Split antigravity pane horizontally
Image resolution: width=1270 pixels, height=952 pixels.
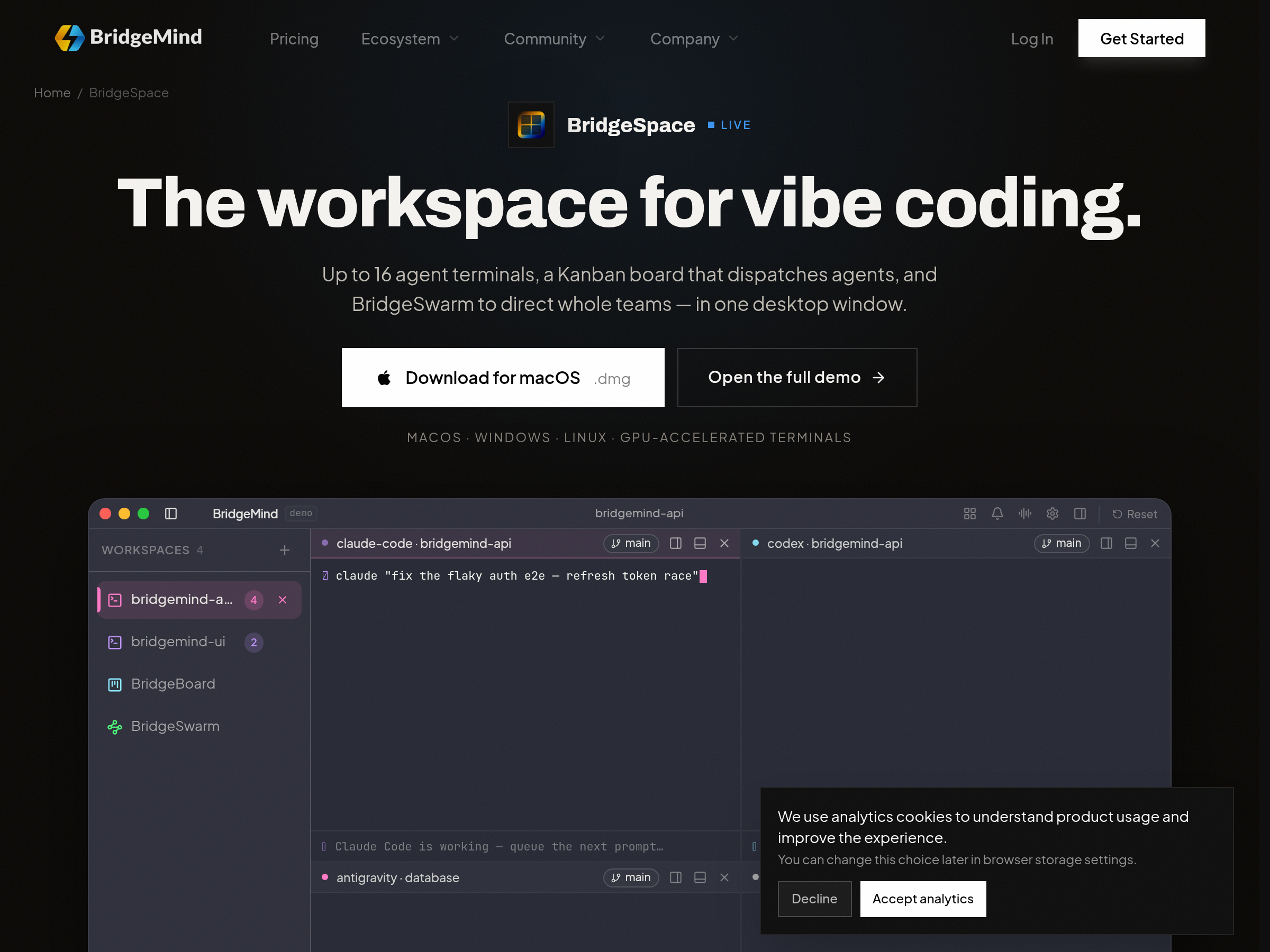click(700, 878)
